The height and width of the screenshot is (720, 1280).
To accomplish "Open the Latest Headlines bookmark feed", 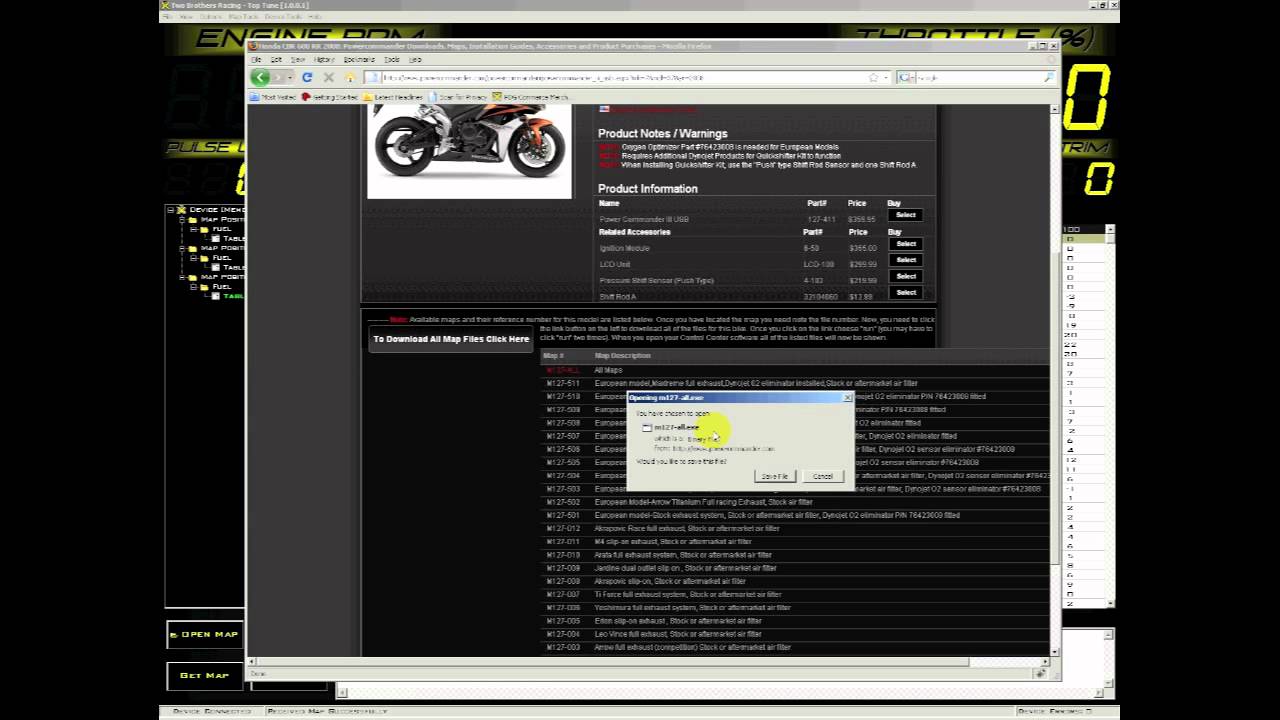I will [393, 97].
